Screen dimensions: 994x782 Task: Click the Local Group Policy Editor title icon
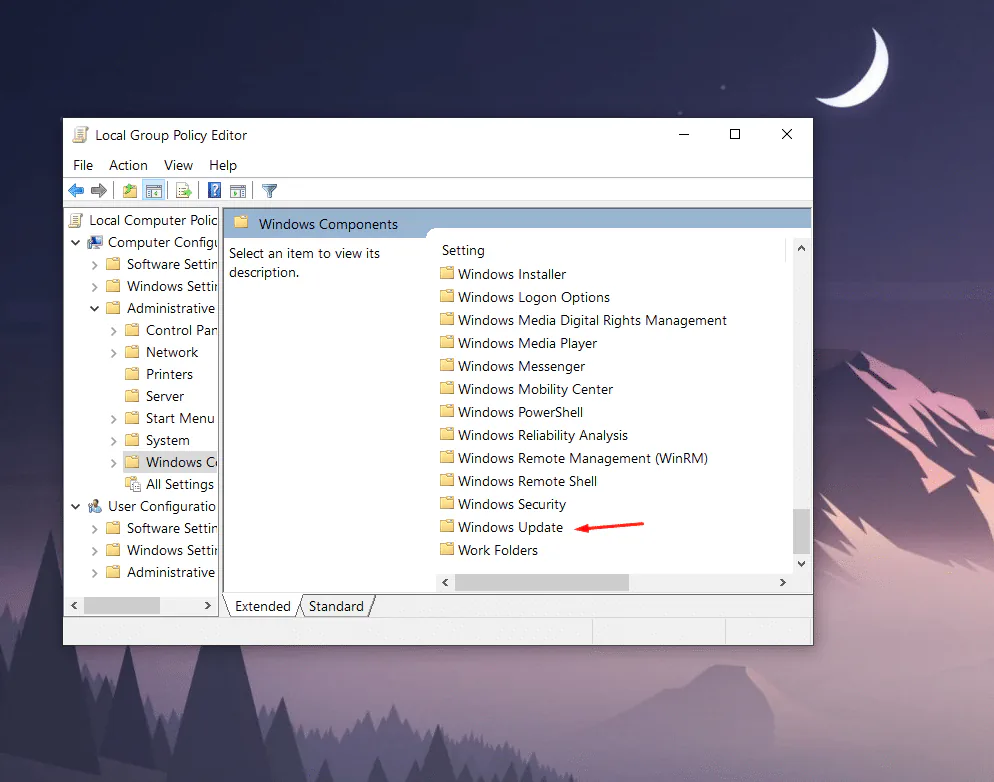click(x=81, y=135)
